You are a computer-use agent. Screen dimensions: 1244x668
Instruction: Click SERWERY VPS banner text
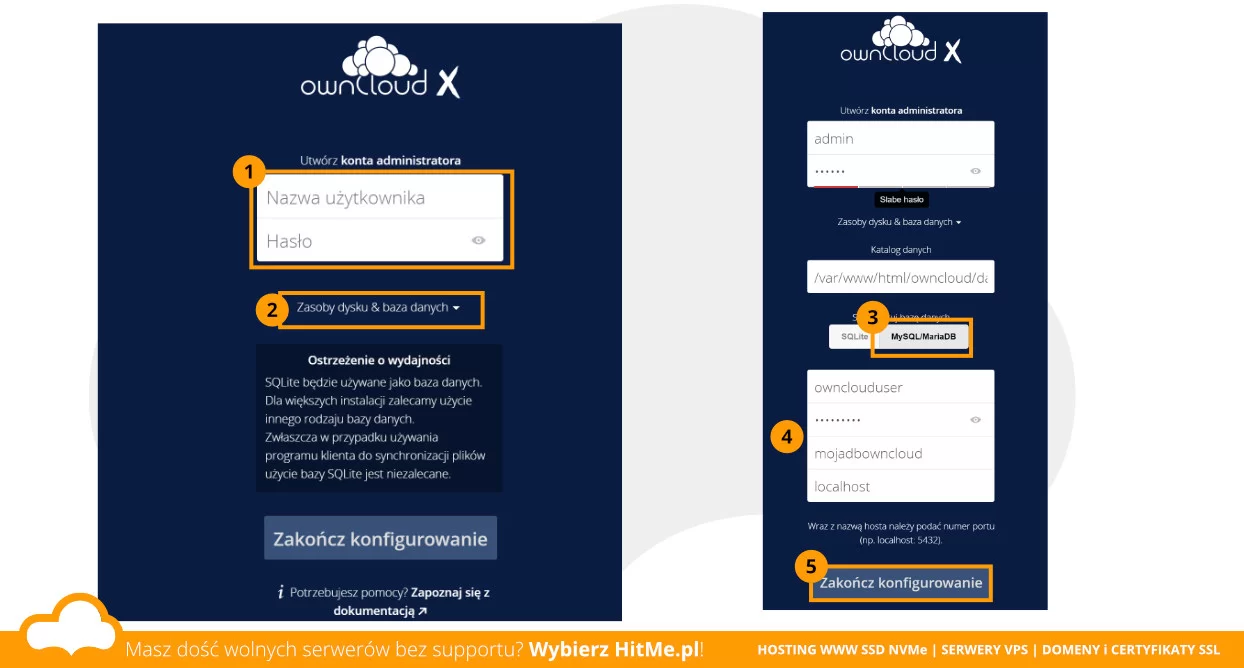(x=986, y=650)
